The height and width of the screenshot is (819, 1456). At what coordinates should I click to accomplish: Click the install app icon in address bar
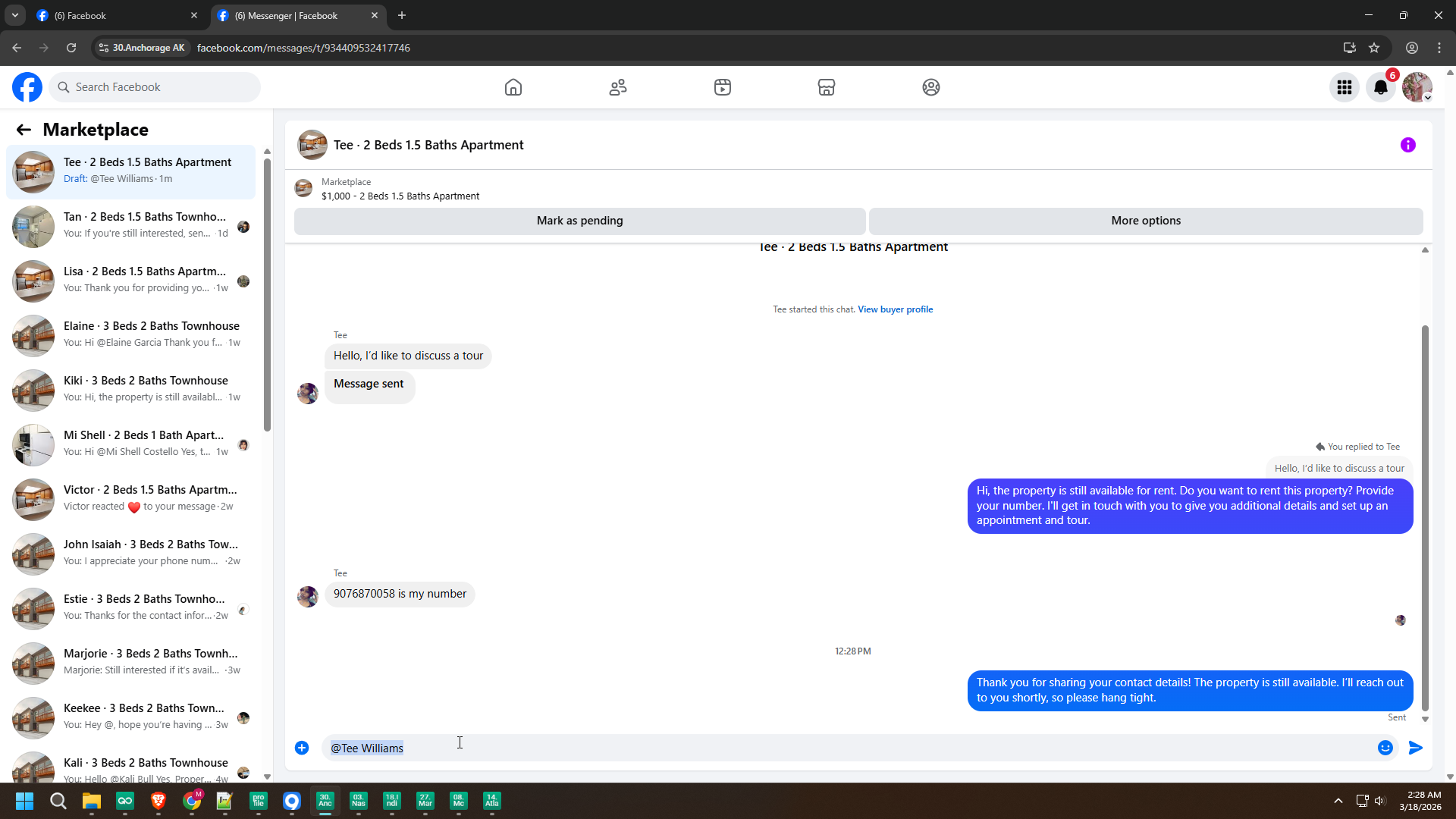1350,48
